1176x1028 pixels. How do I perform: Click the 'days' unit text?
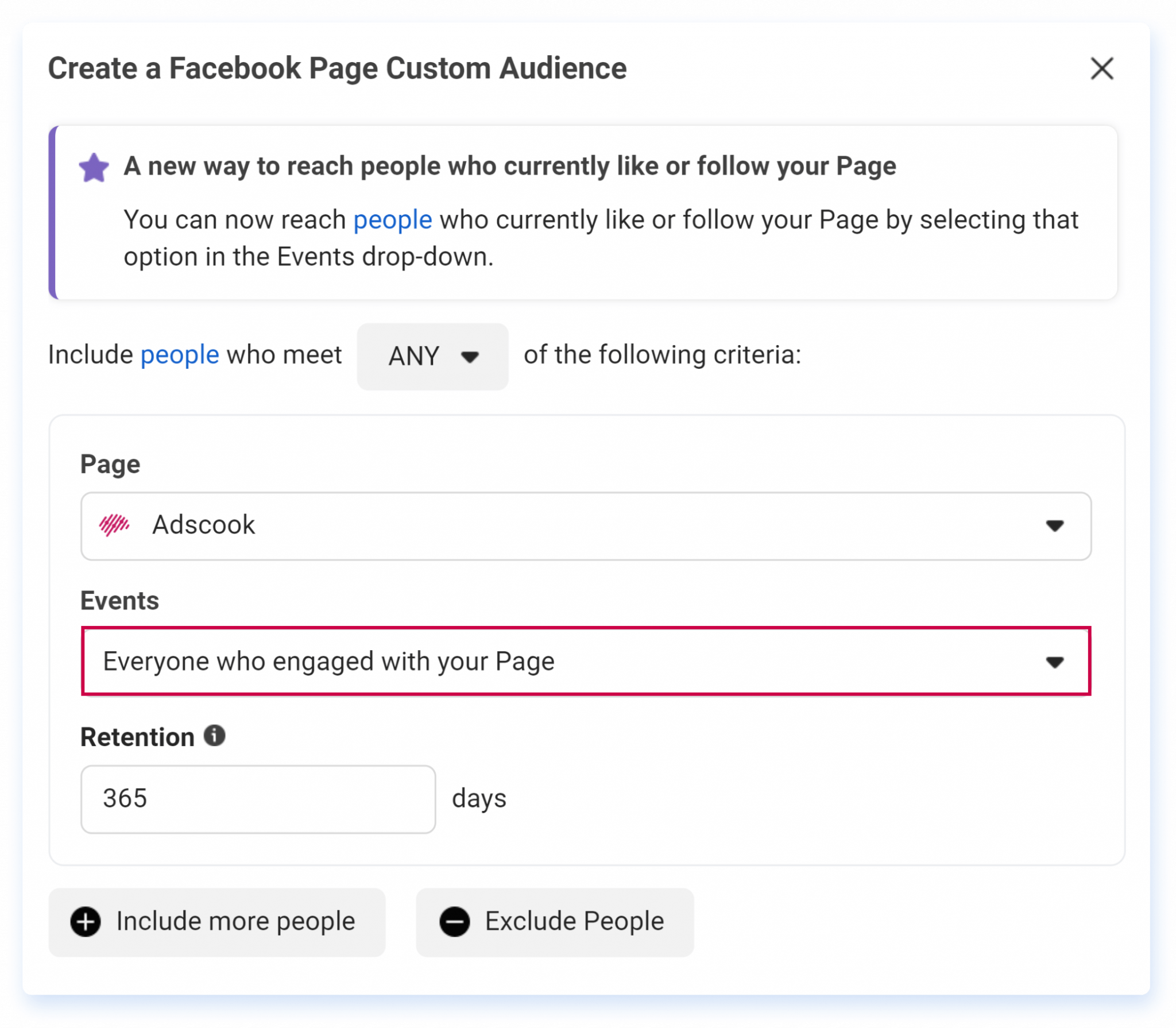pyautogui.click(x=479, y=799)
